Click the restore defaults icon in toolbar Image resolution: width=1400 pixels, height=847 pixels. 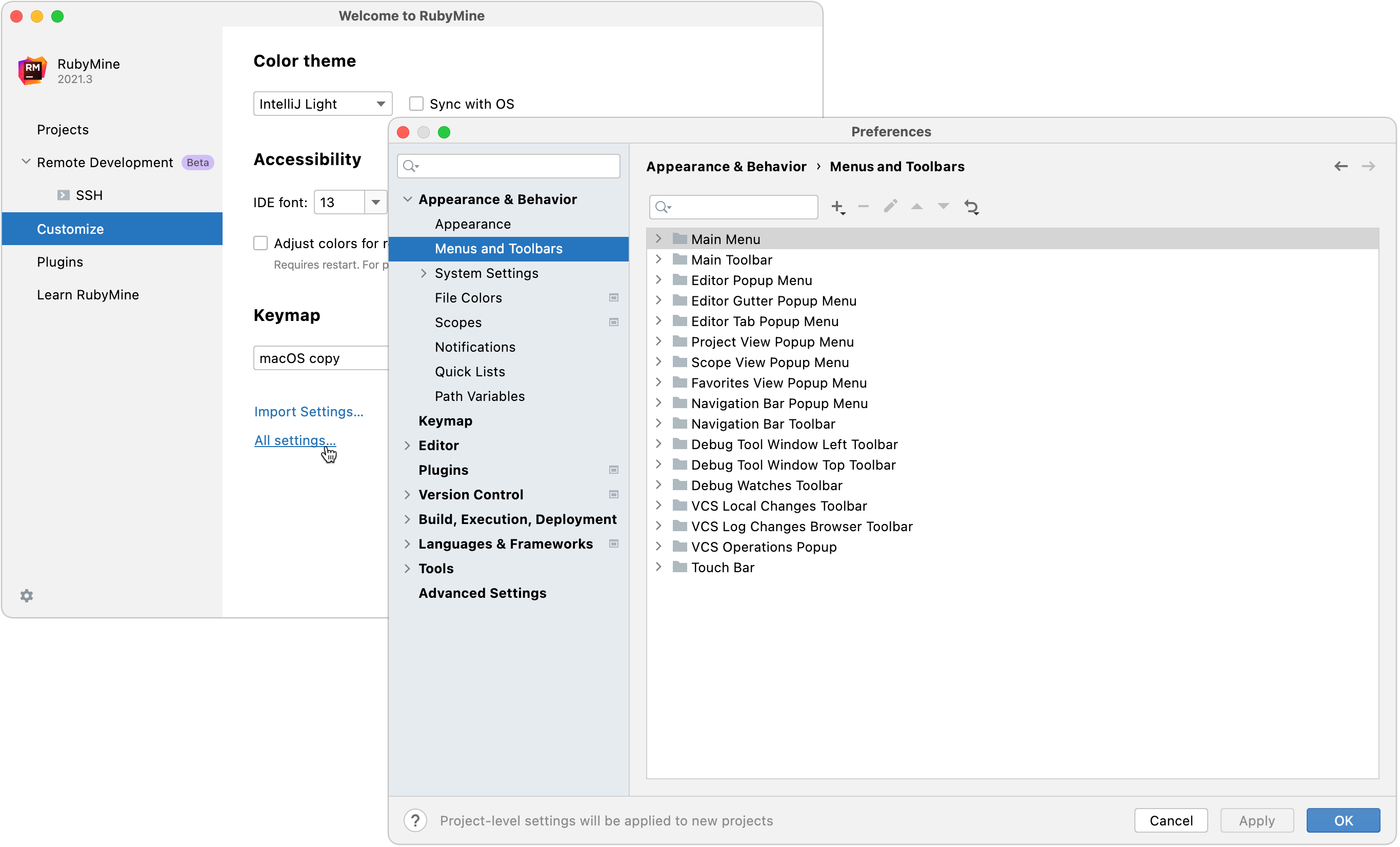pos(969,207)
